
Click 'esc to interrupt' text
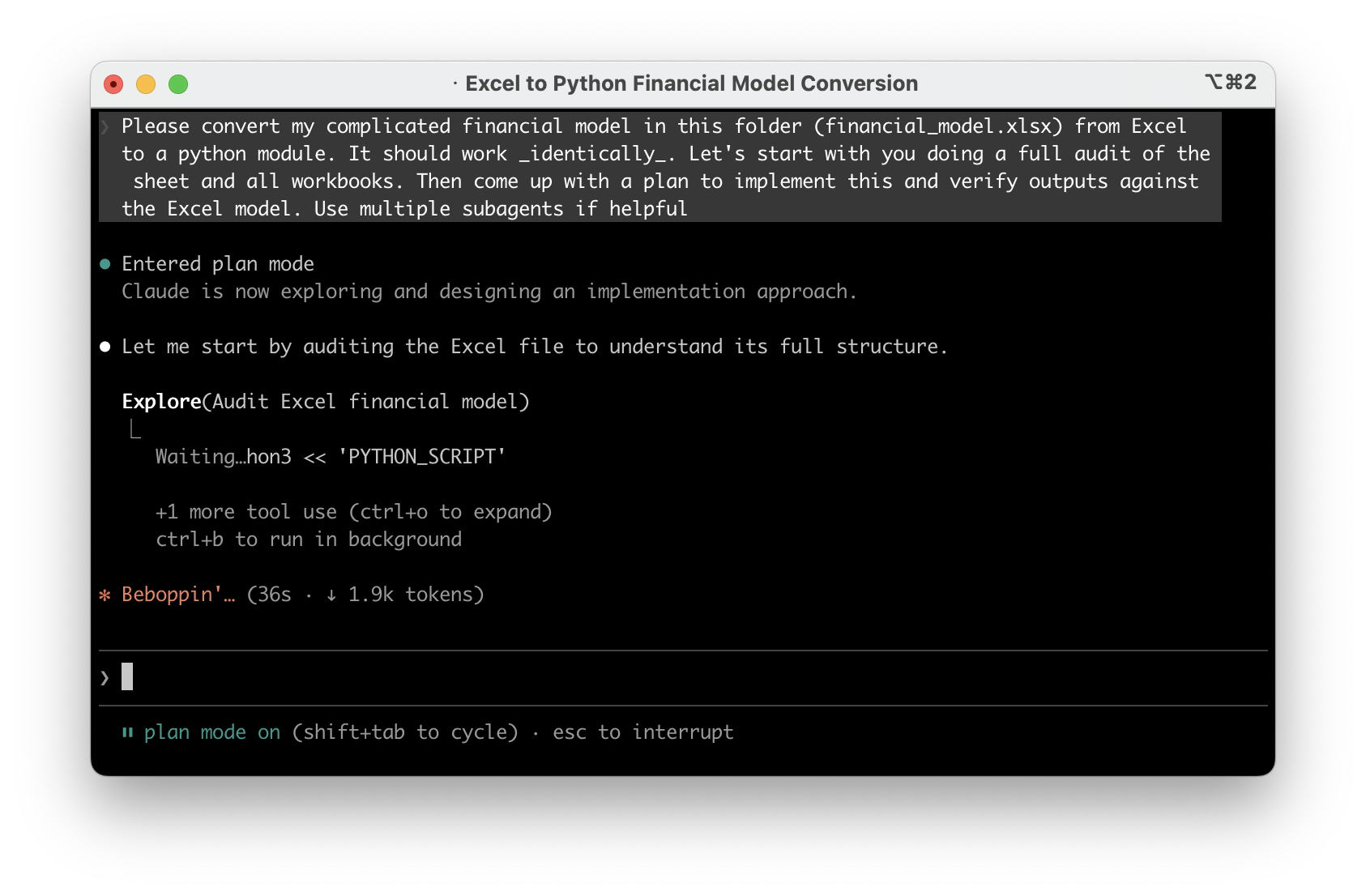[642, 732]
